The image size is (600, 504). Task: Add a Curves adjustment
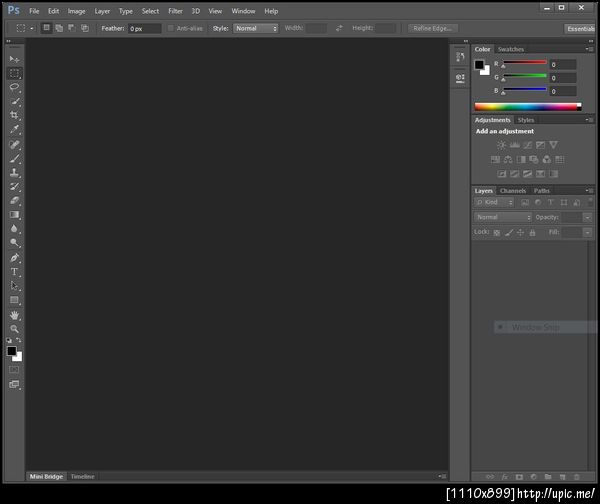[528, 145]
